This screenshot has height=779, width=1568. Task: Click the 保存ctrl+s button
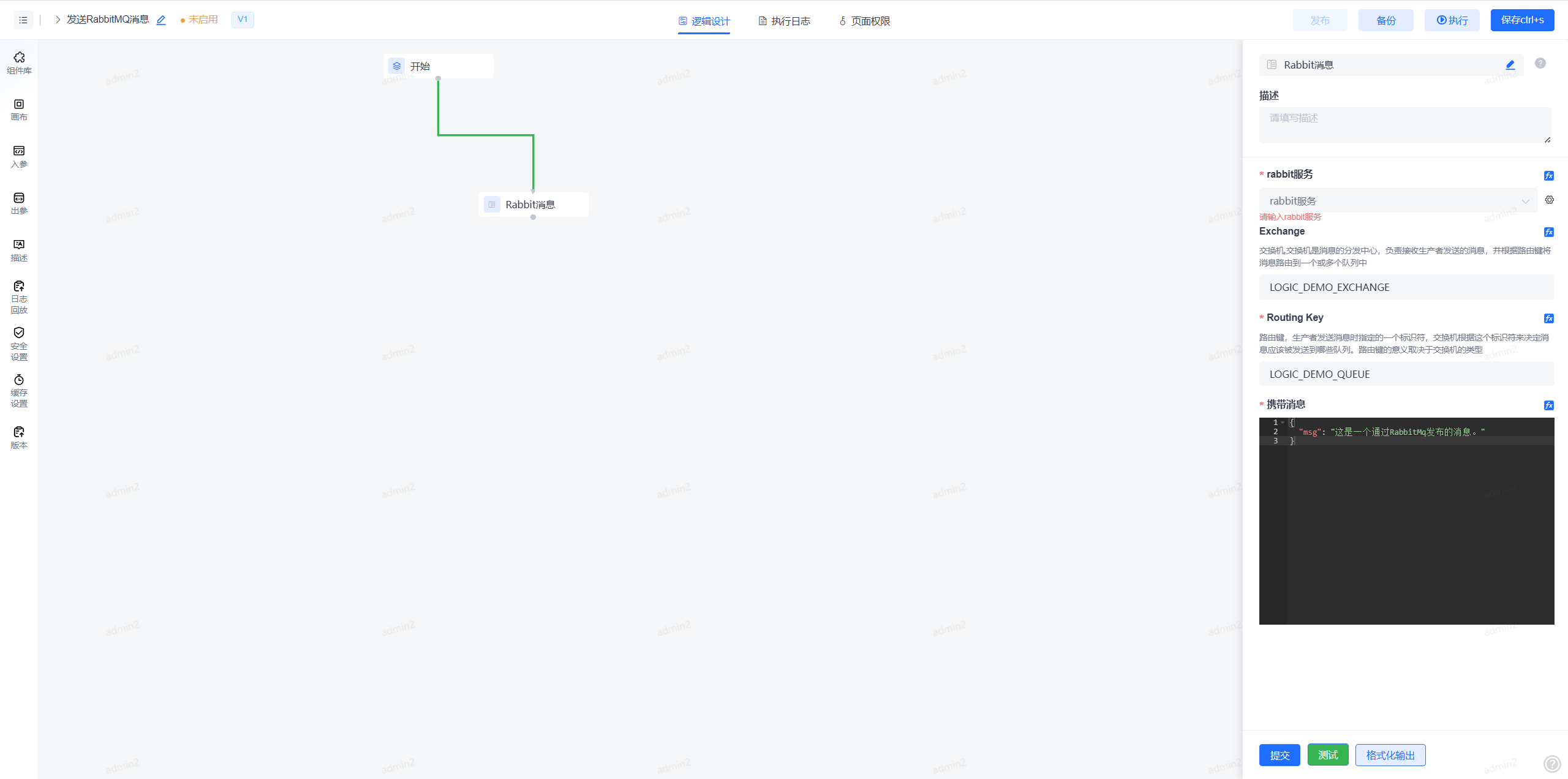pyautogui.click(x=1521, y=20)
